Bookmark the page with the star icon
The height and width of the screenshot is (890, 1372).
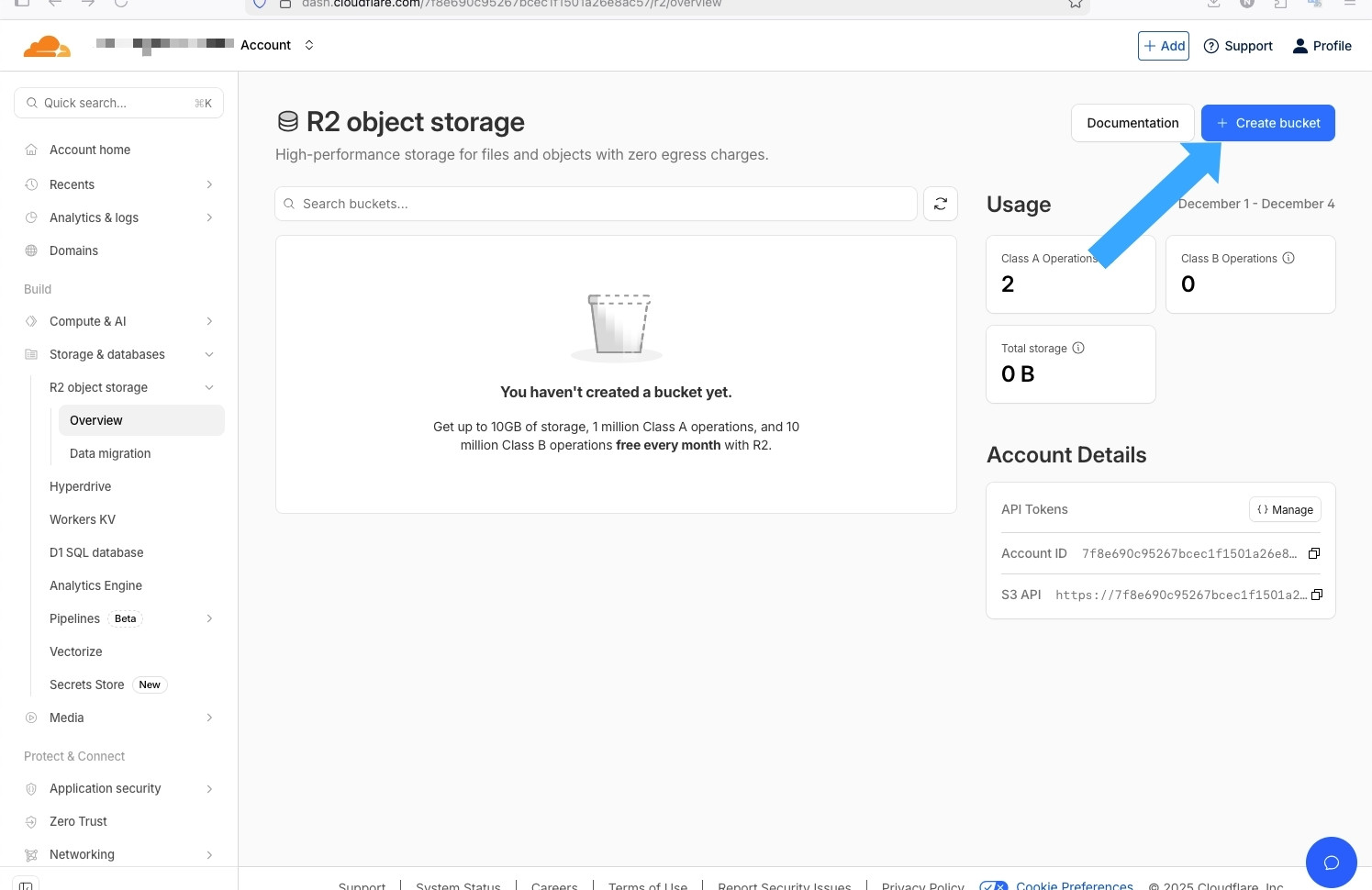click(1075, 4)
